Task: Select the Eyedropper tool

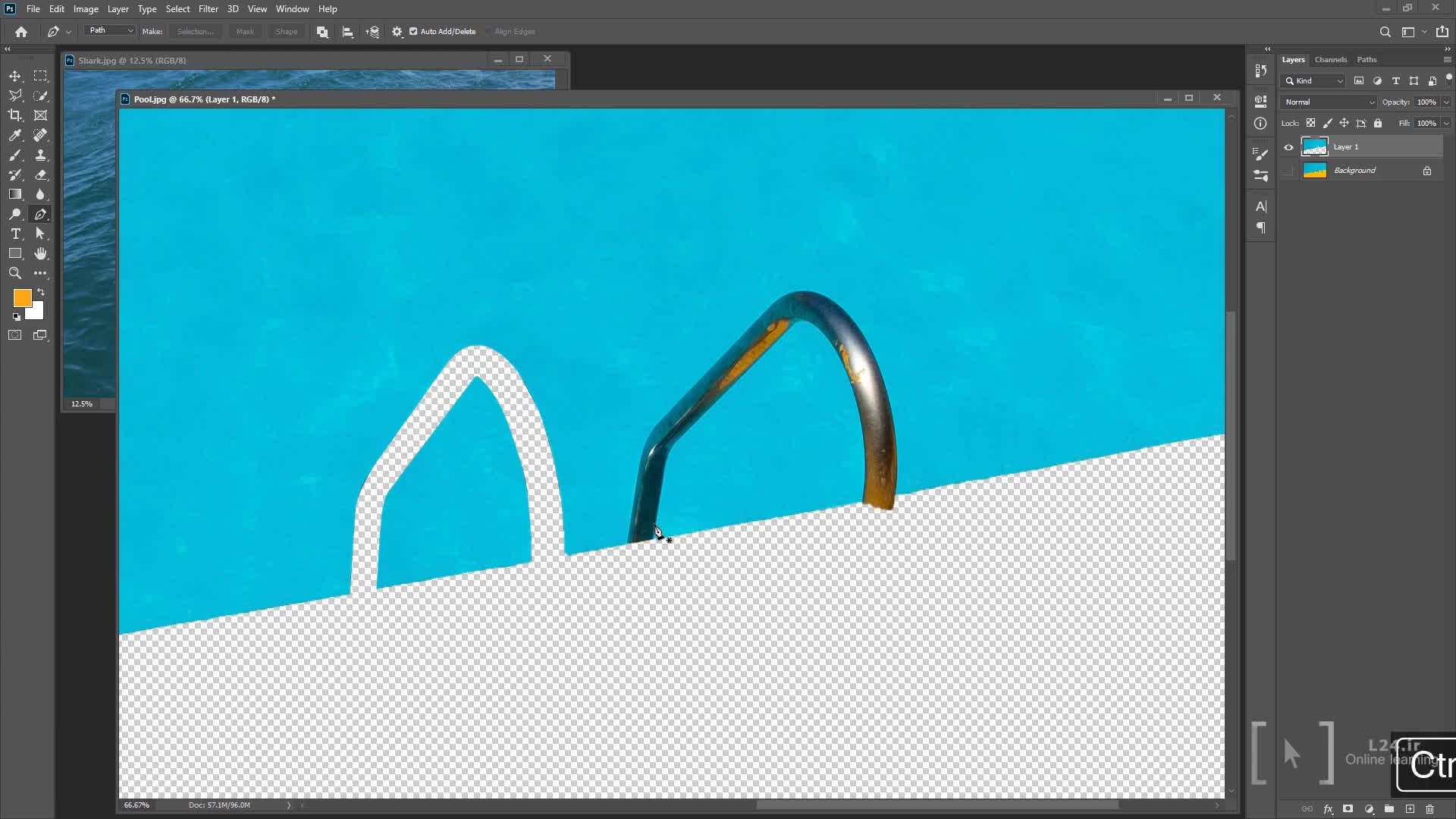Action: (x=15, y=135)
